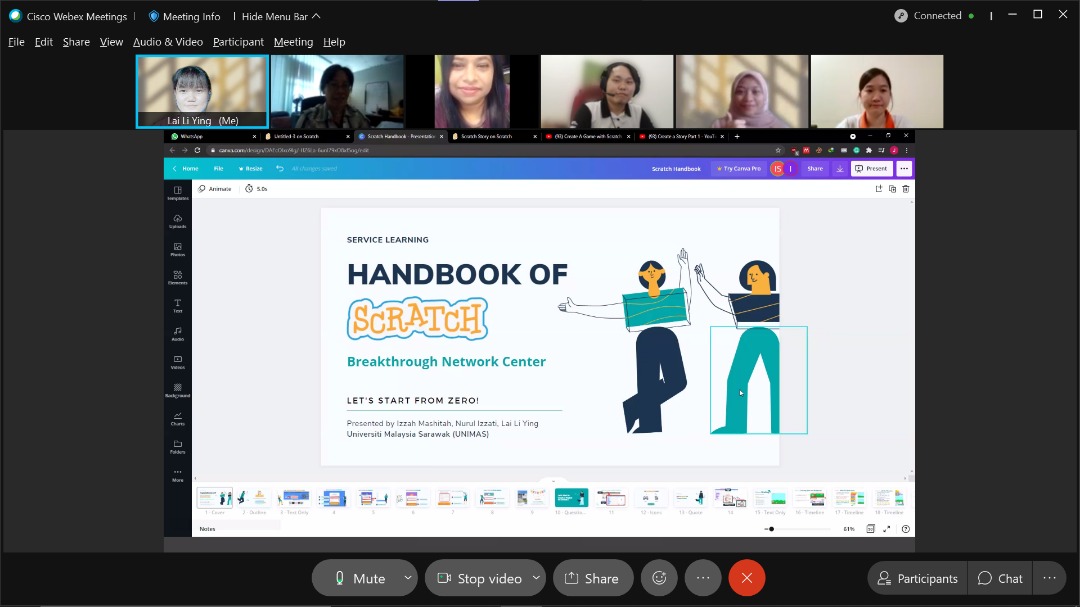This screenshot has width=1080, height=607.
Task: Open the Webex File menu
Action: click(x=17, y=42)
